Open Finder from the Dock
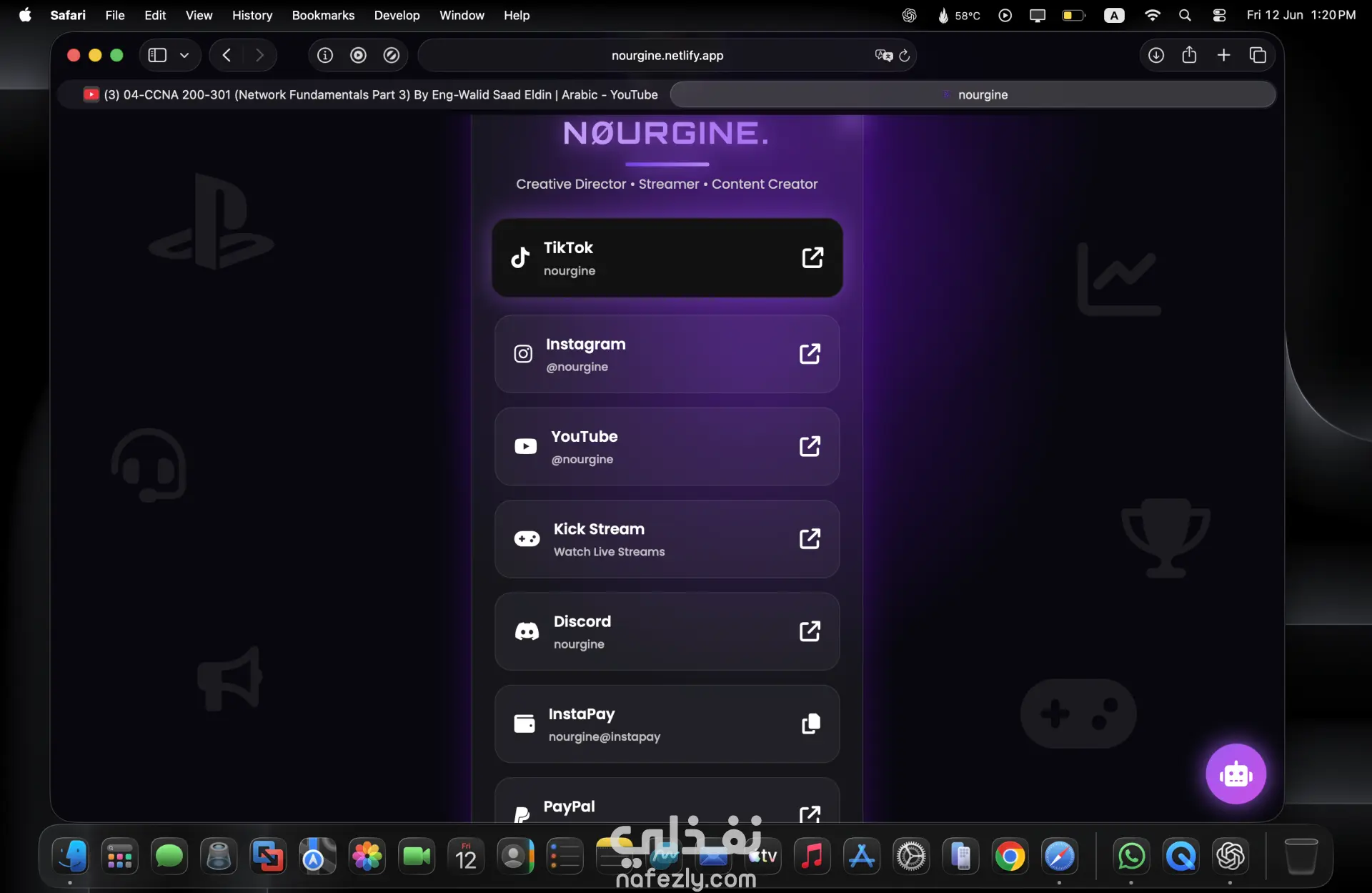 point(70,856)
